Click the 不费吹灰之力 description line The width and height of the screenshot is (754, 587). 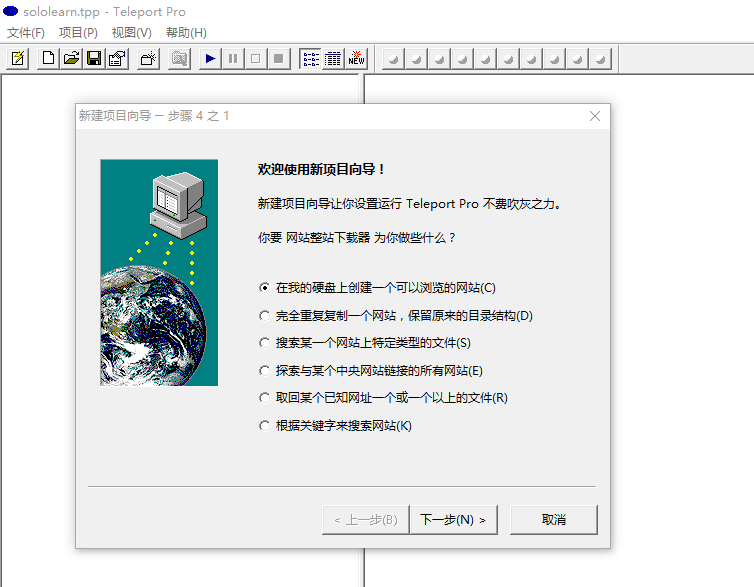pyautogui.click(x=409, y=204)
